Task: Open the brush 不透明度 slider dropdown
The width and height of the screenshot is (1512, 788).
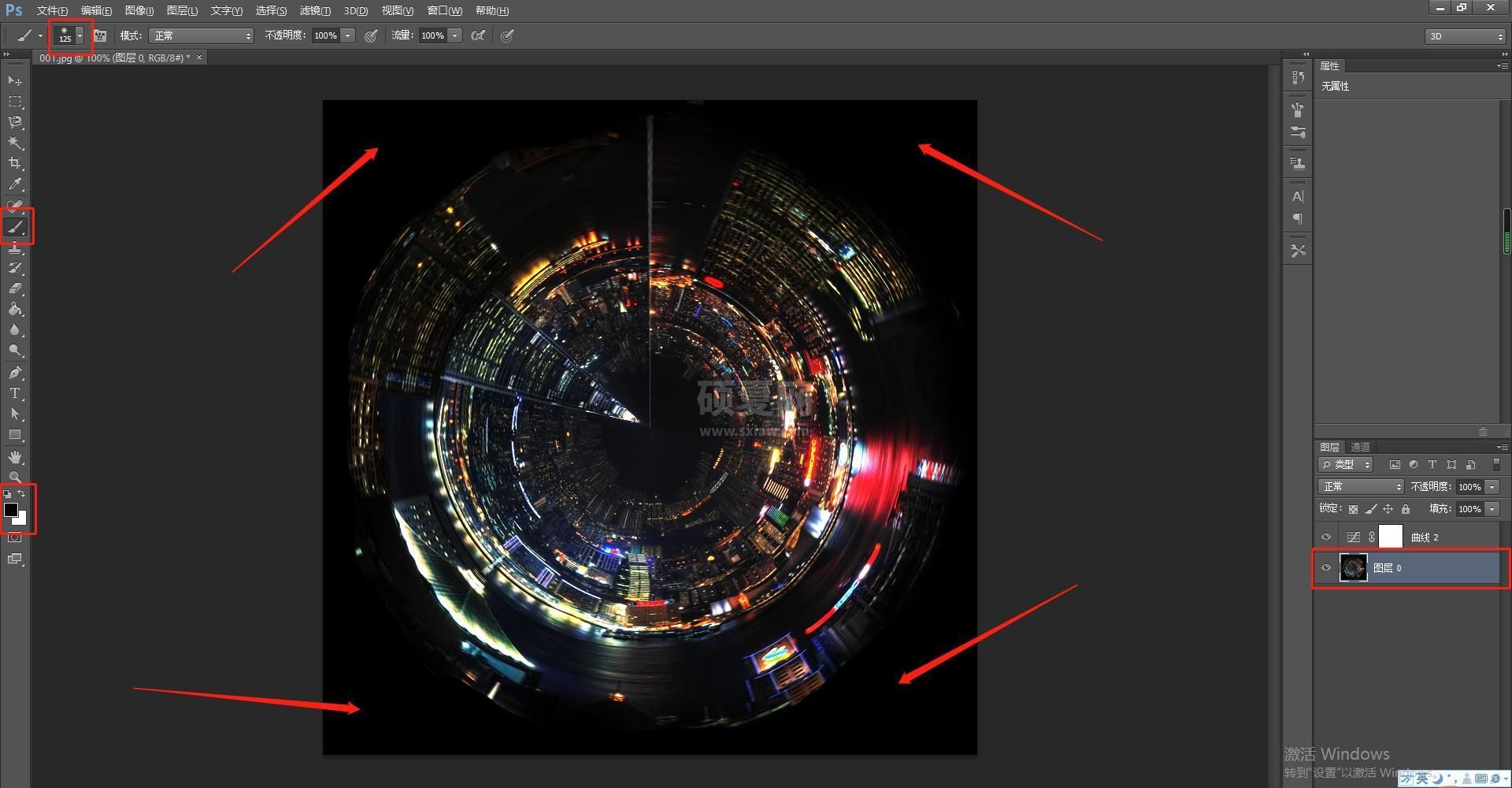Action: (347, 35)
